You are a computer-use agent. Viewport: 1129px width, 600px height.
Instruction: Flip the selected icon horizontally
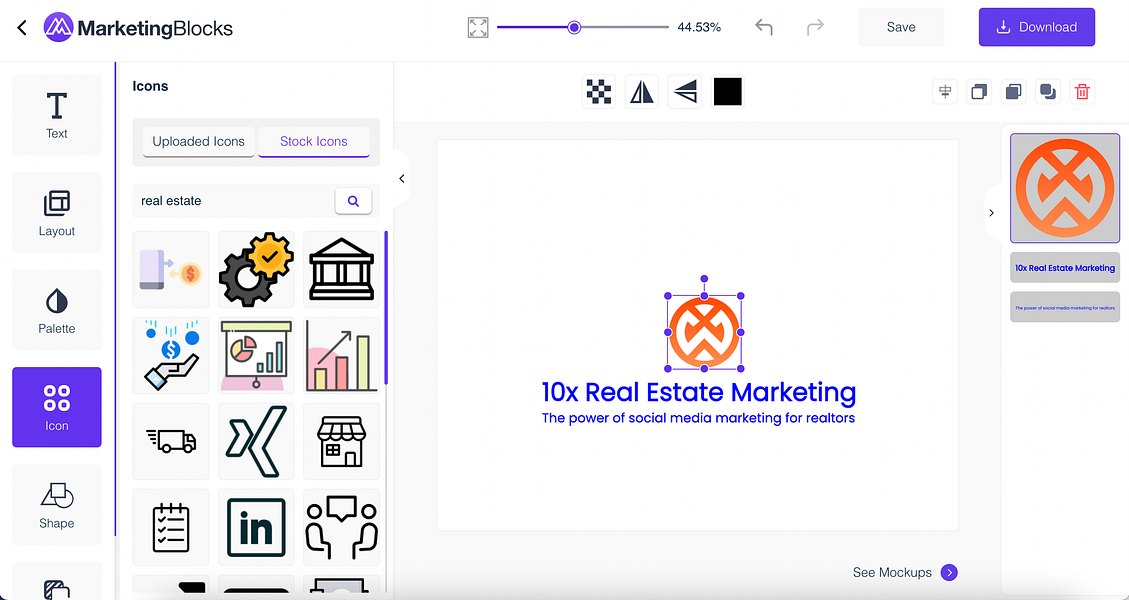(x=641, y=91)
